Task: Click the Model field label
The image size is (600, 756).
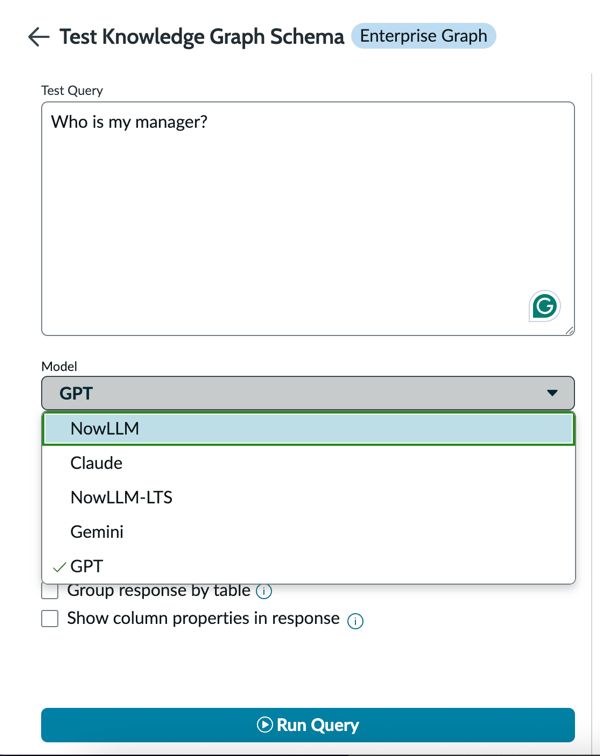Action: point(59,366)
